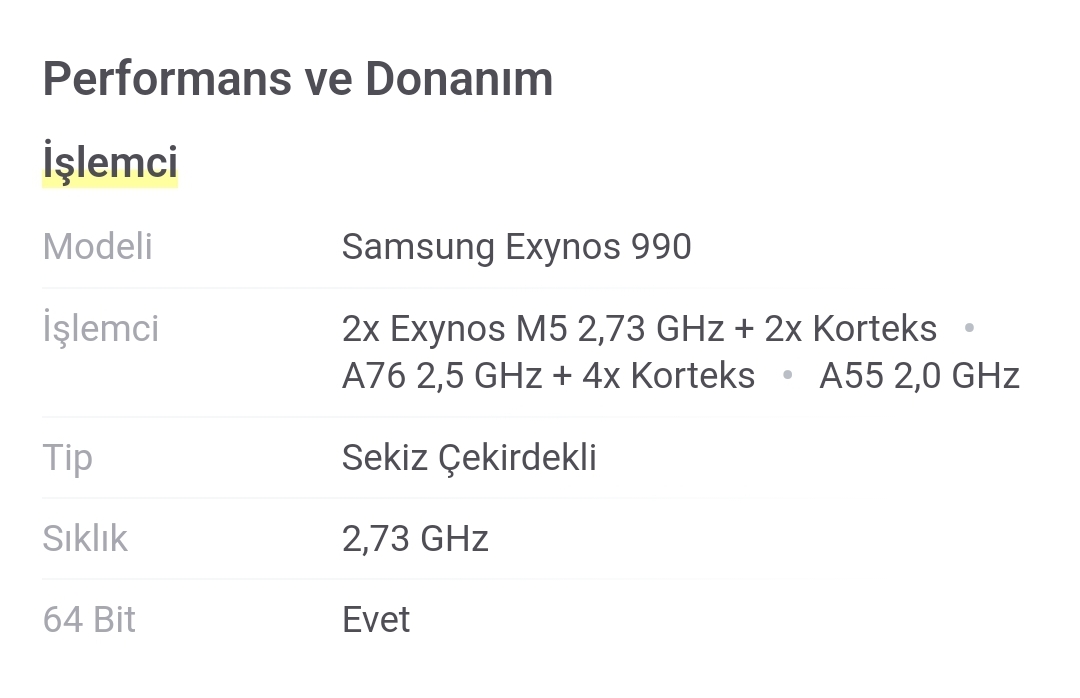Image resolution: width=1080 pixels, height=698 pixels.
Task: Click the divider line above the 64 Bit row
Action: click(x=400, y=579)
